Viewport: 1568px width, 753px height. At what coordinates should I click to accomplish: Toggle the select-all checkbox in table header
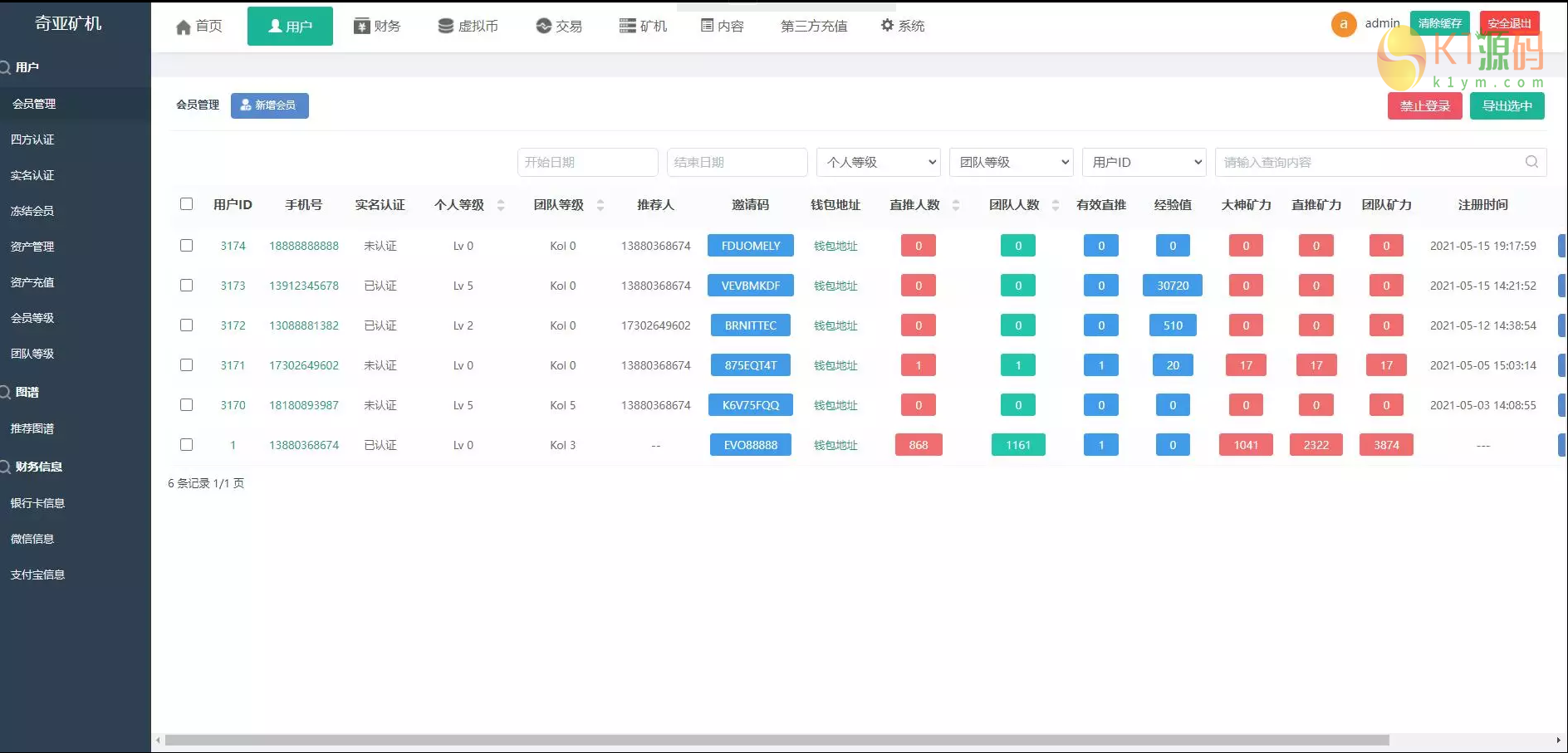187,204
